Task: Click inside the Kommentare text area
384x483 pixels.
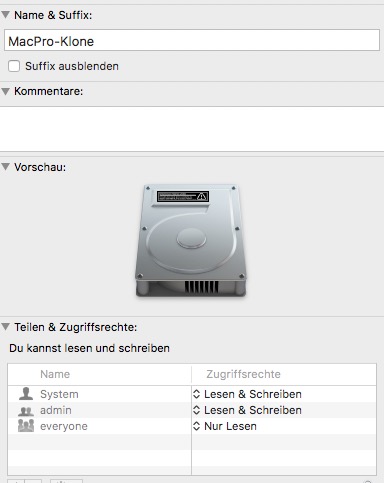Action: pyautogui.click(x=192, y=129)
